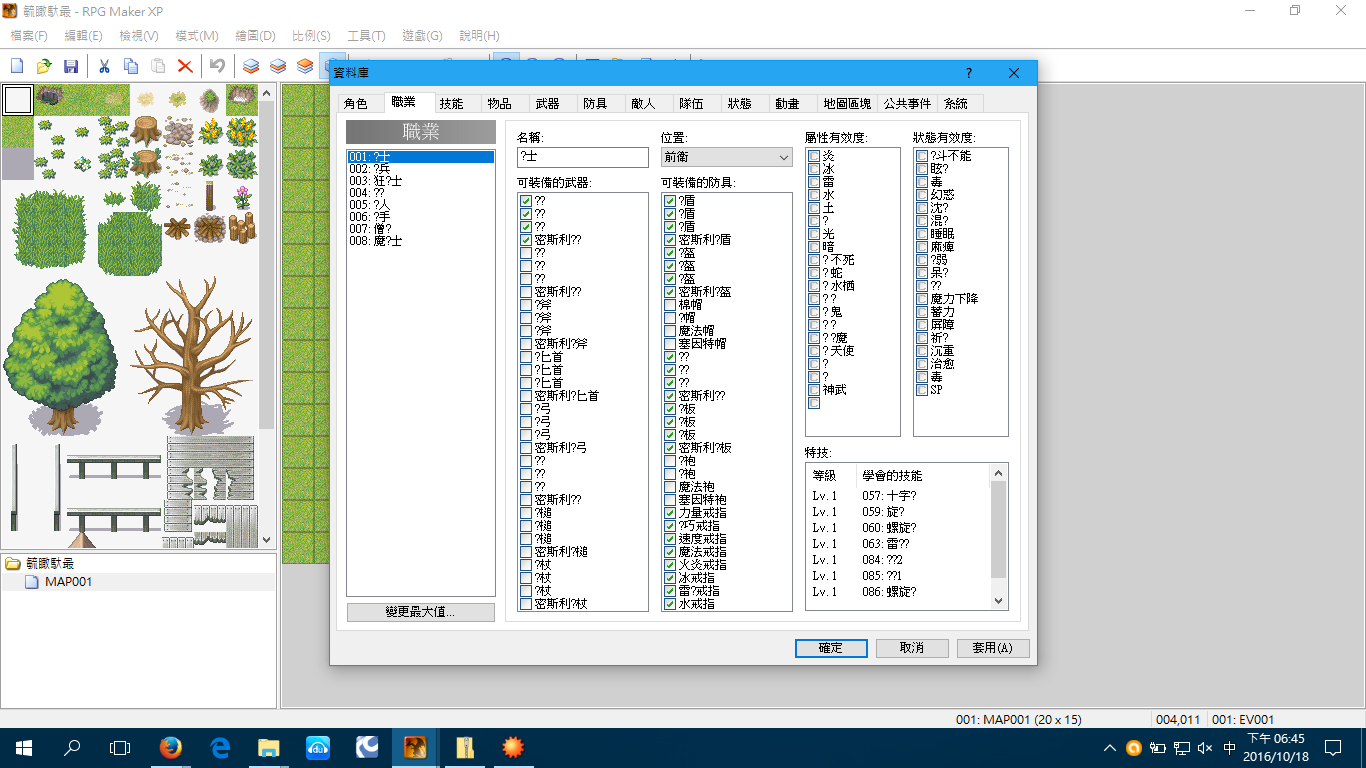Enable the 棉帽 armor checkbox
Screen dimensions: 1366x768
(x=670, y=305)
